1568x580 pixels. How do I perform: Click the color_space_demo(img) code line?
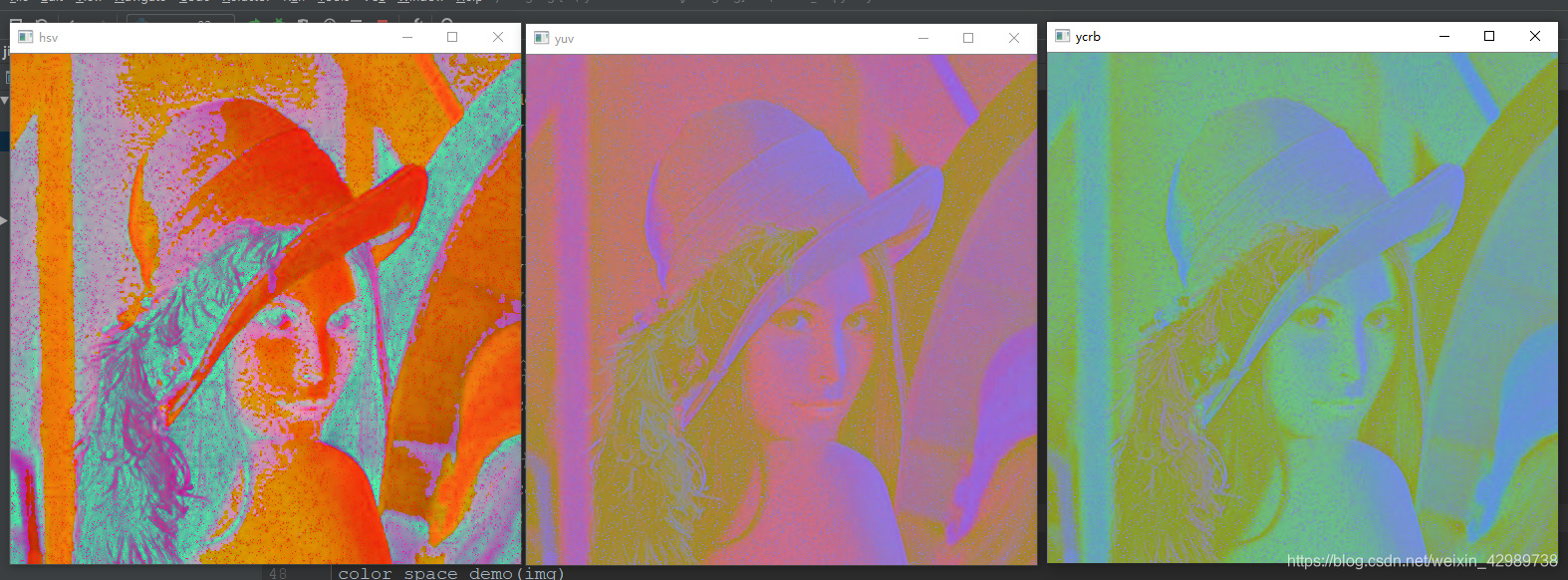point(451,573)
